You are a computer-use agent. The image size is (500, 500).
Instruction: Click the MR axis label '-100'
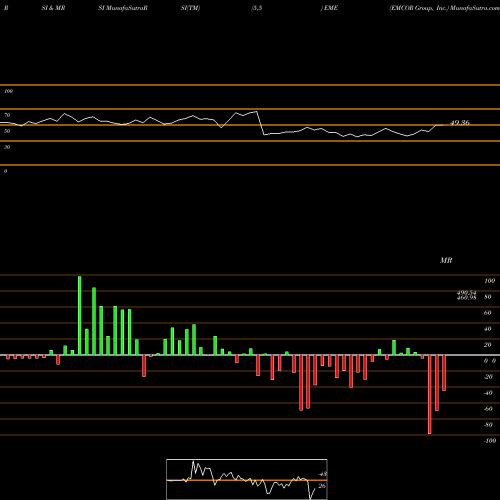490,441
